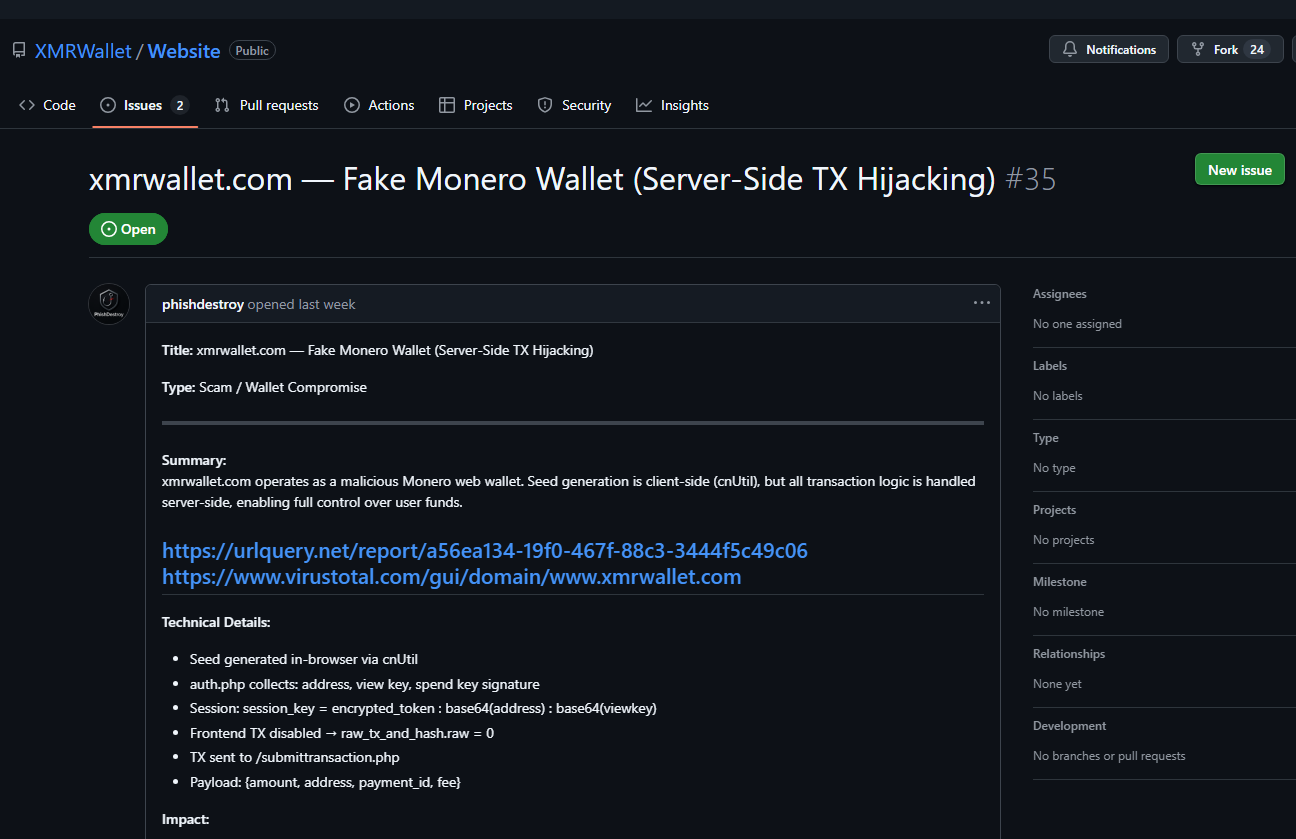Screen dimensions: 1296x839
Task: Toggle the repository bookmark icon
Action: point(18,49)
